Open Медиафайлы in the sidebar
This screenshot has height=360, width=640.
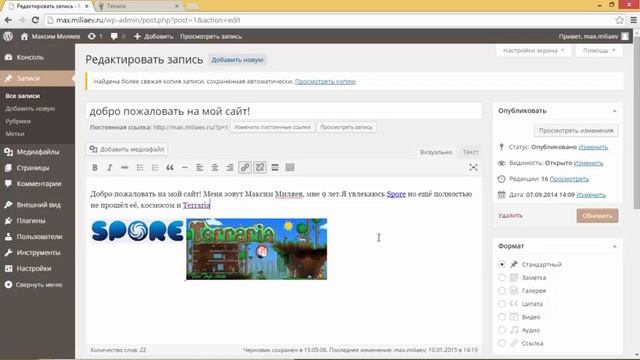point(38,152)
